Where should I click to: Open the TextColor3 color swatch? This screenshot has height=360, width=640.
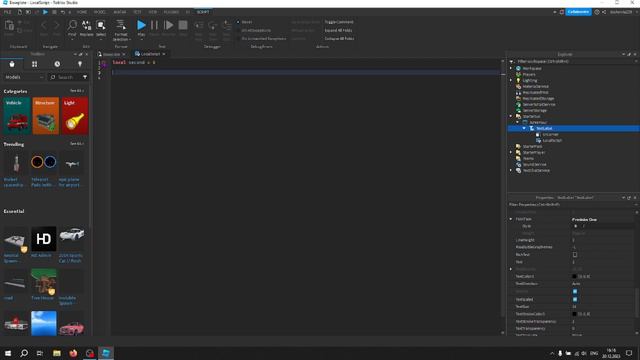(574, 277)
